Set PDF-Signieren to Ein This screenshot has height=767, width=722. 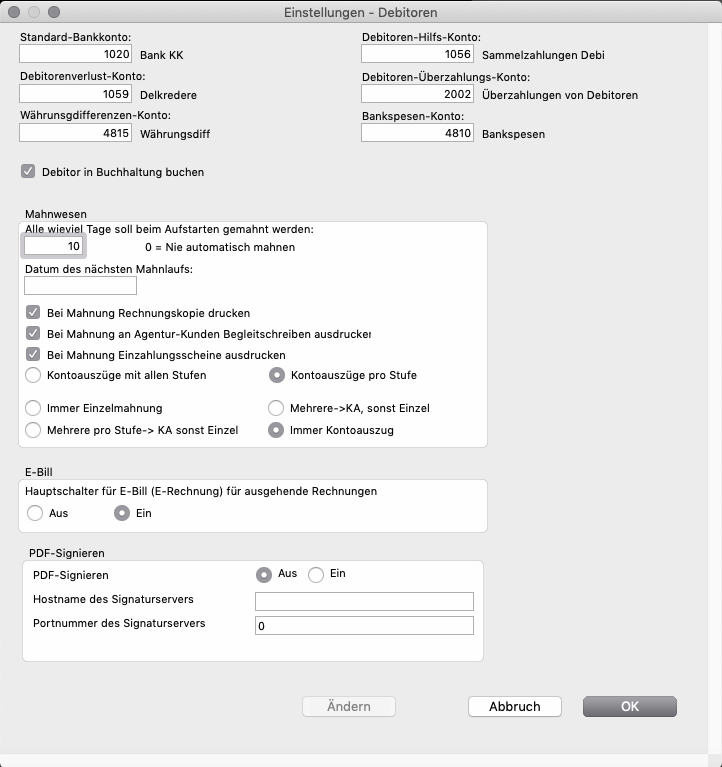[x=316, y=574]
